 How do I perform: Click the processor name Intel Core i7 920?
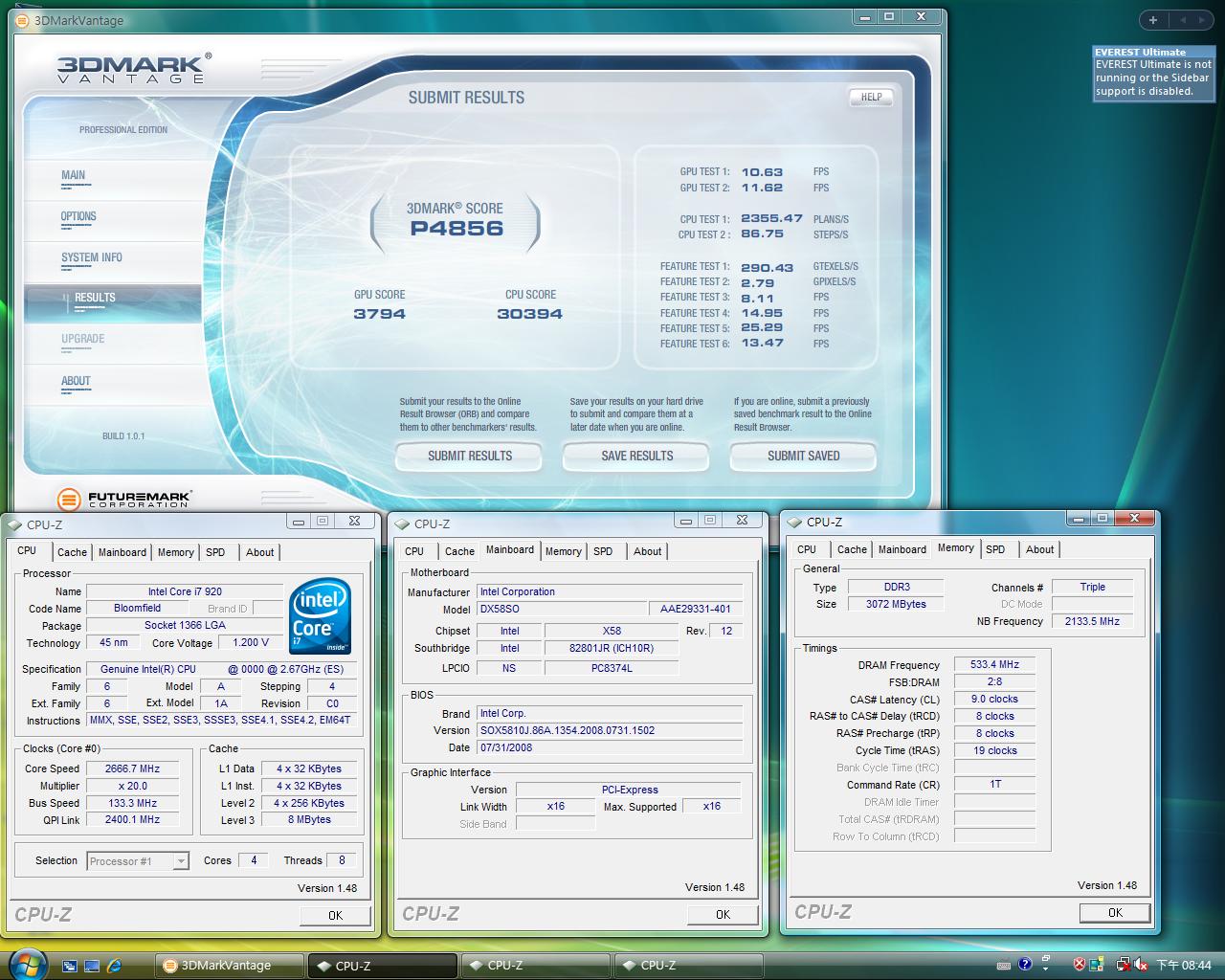[185, 591]
